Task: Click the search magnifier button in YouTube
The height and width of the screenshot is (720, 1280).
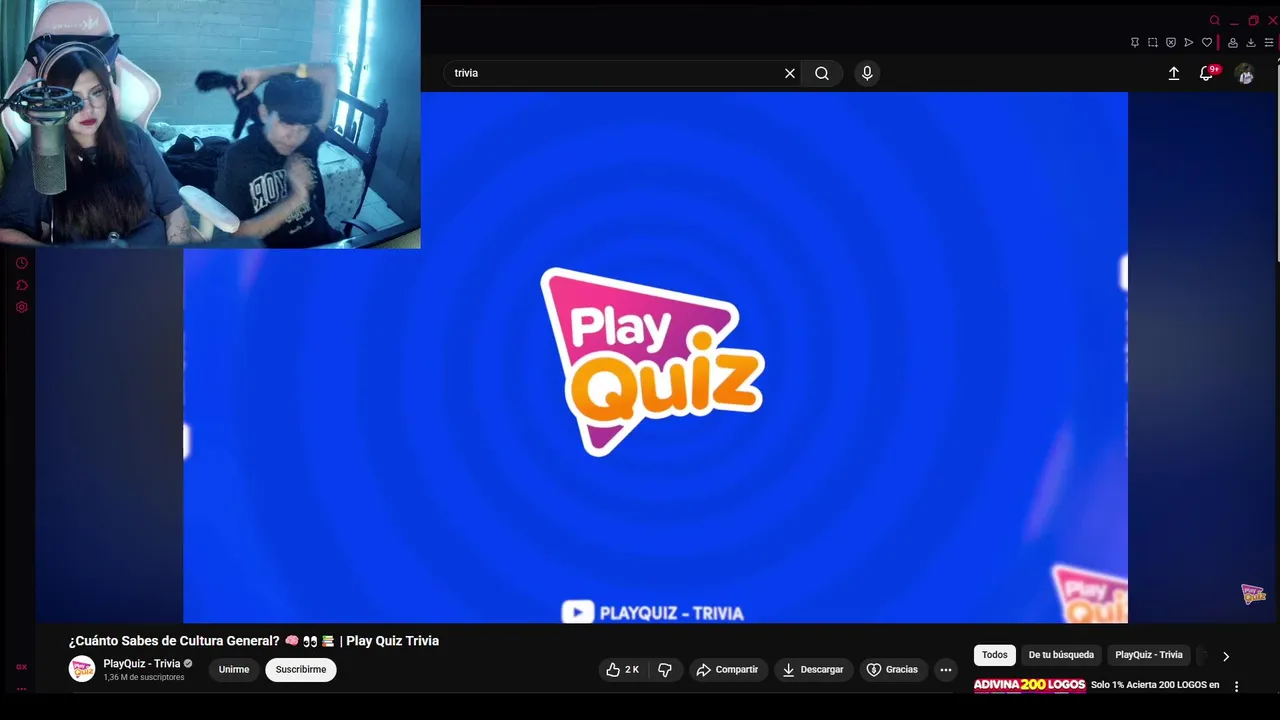Action: tap(822, 73)
